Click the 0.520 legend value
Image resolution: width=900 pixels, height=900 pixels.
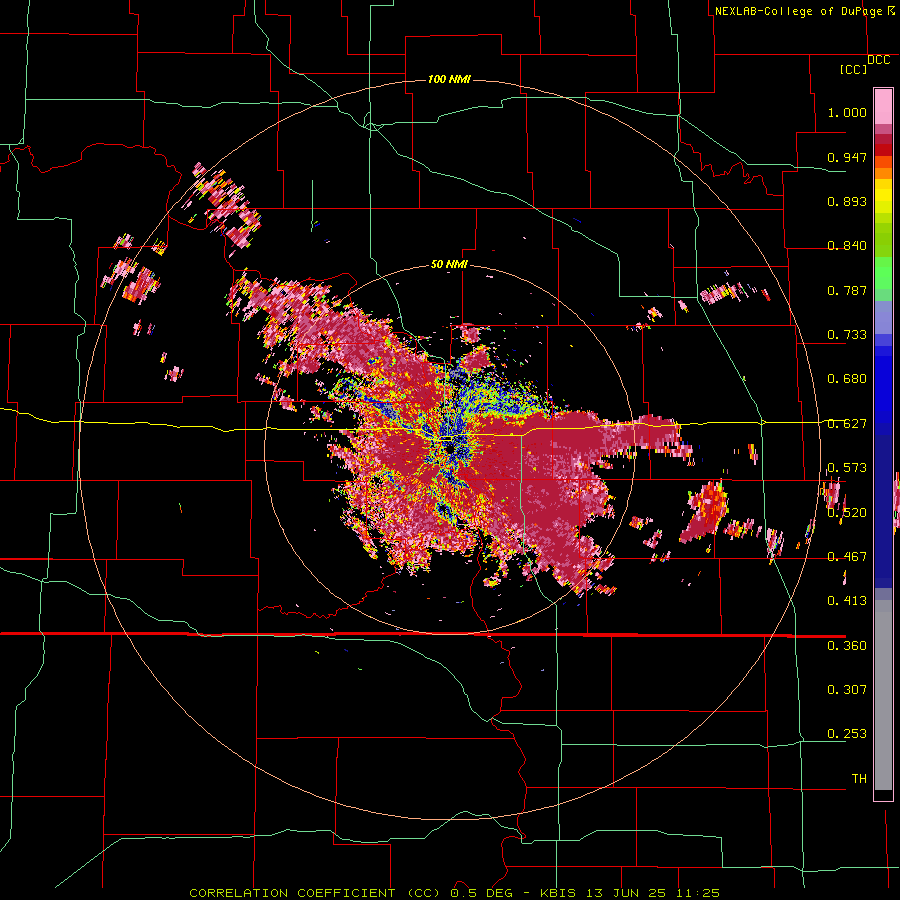click(847, 513)
